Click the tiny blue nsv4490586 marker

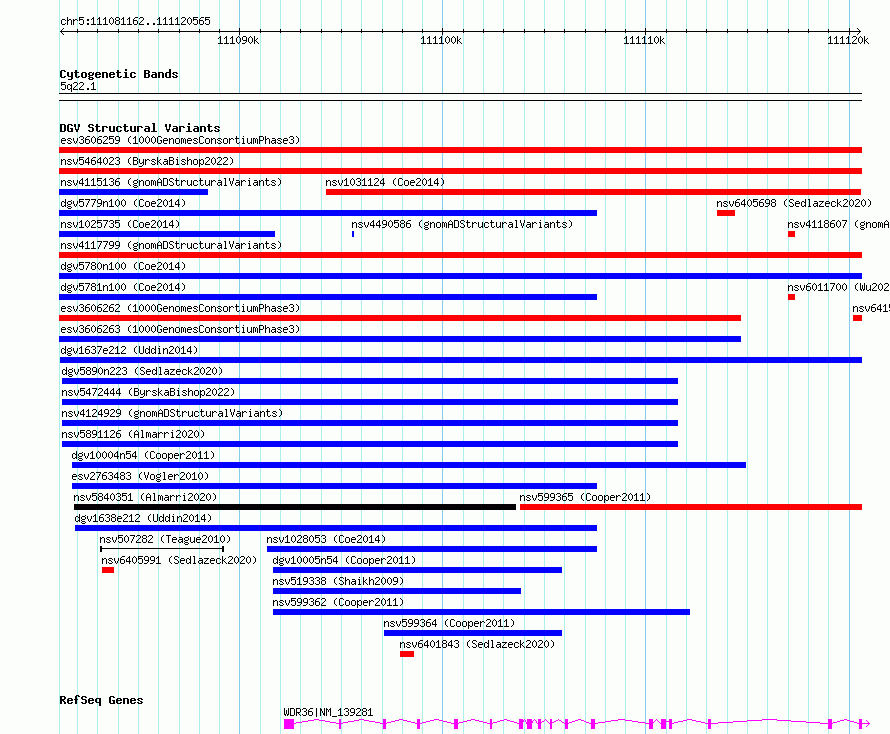click(x=353, y=234)
